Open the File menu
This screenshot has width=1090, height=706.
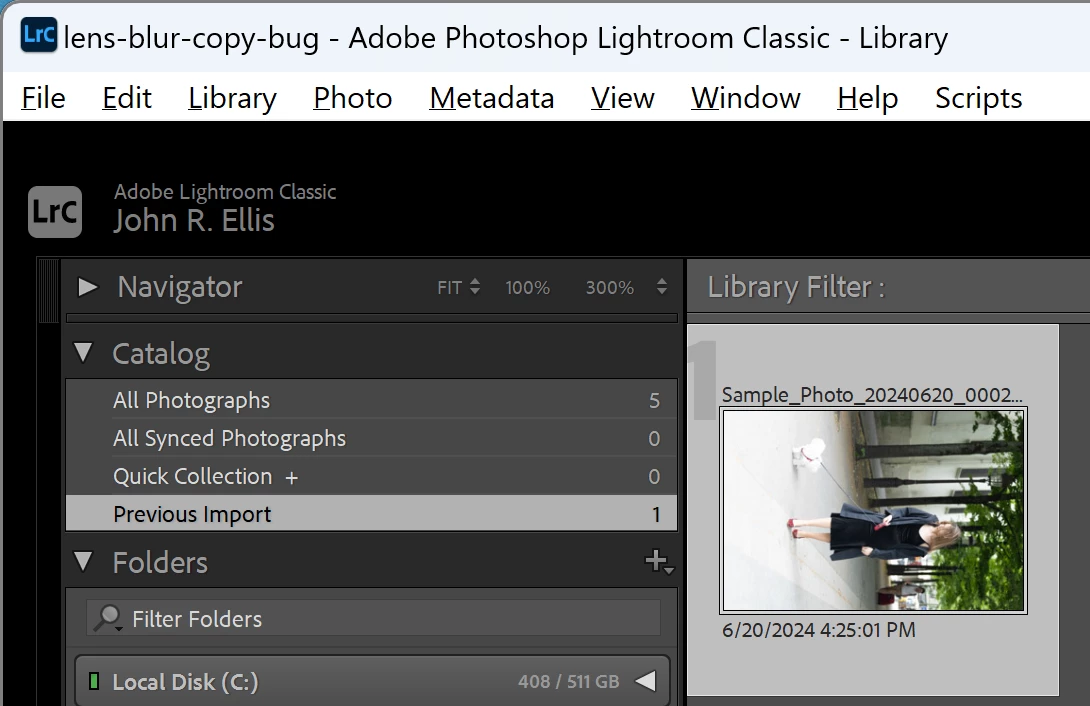(x=43, y=98)
